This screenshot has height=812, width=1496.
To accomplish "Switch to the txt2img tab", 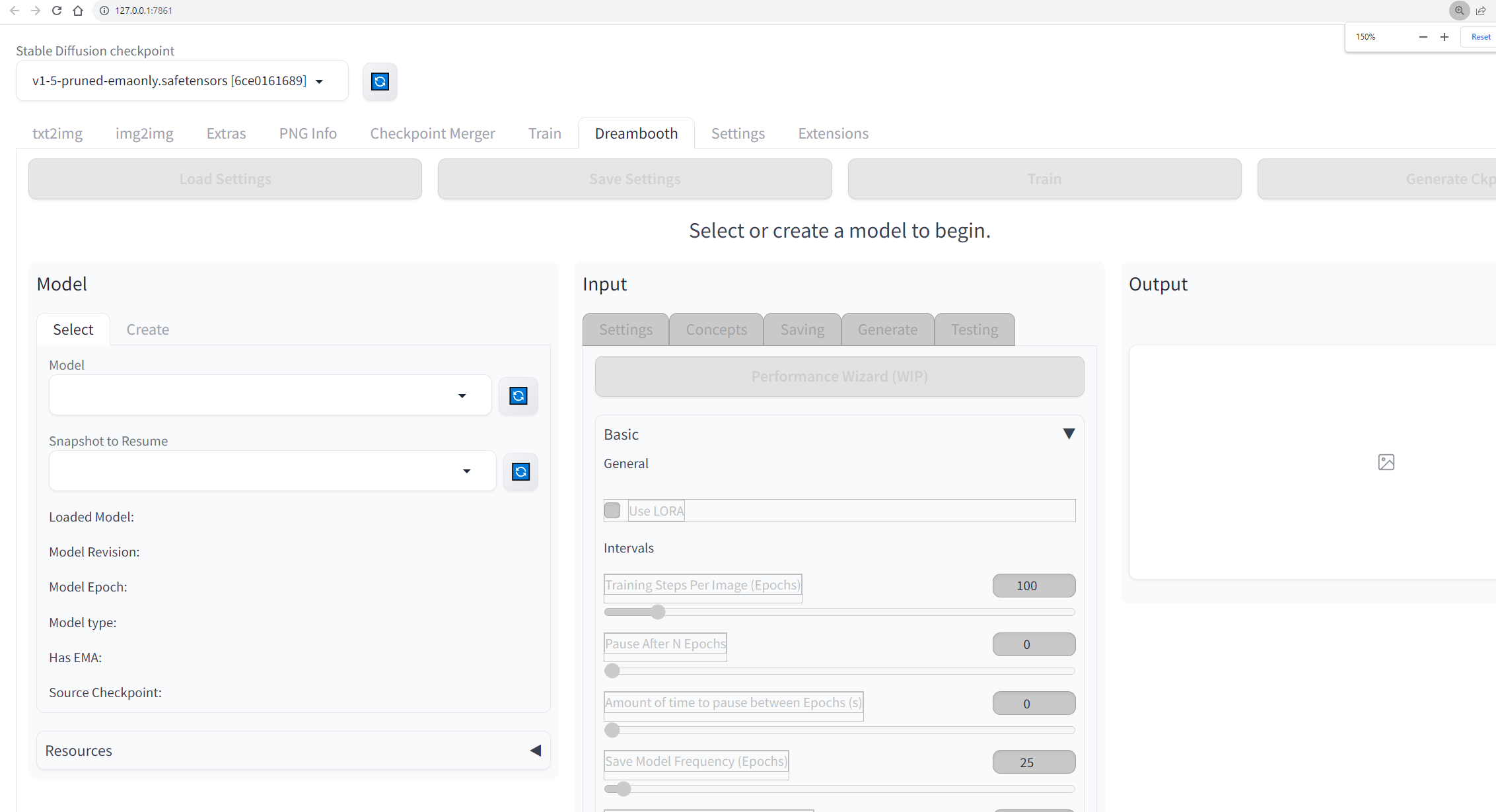I will point(57,133).
